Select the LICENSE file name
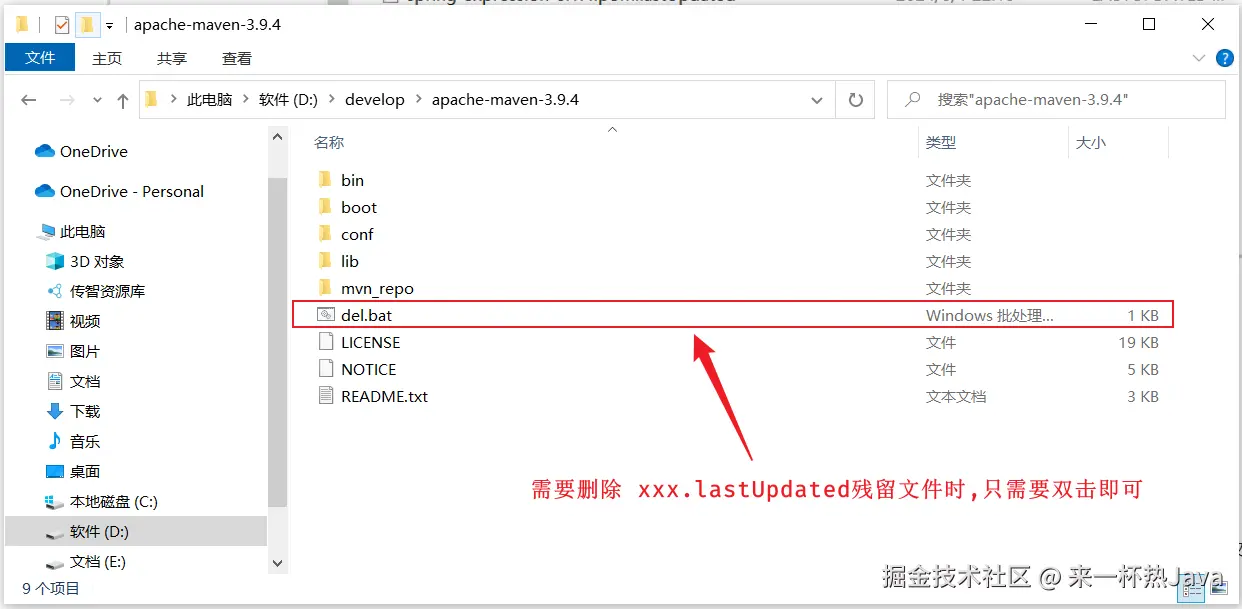1242x609 pixels. click(370, 342)
